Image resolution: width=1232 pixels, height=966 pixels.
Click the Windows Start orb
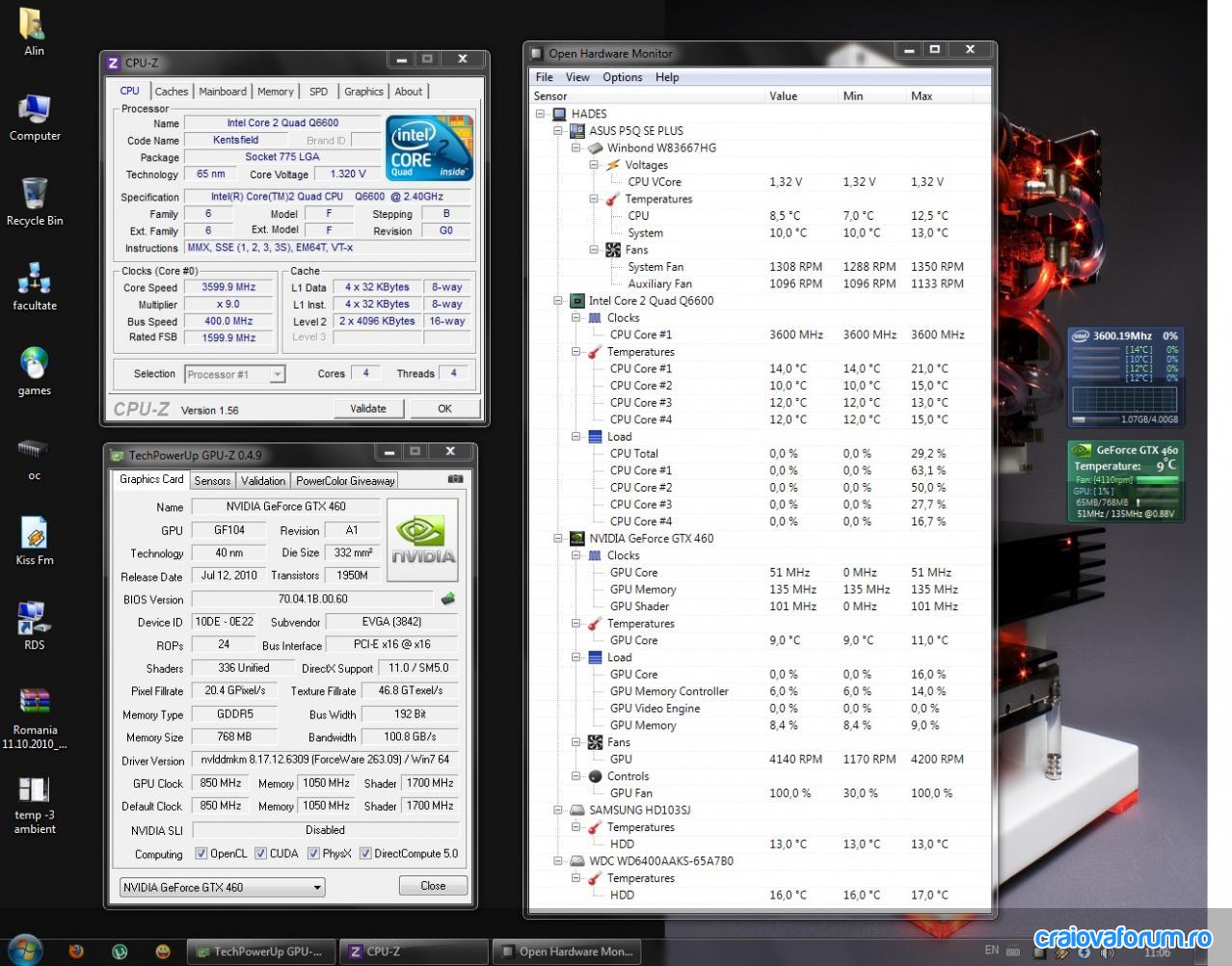pos(25,950)
